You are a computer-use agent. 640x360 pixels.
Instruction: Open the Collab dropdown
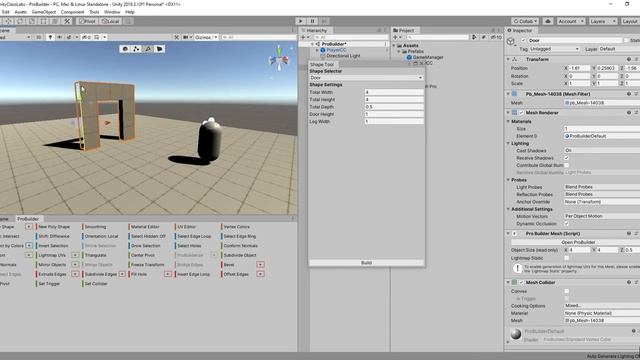point(525,21)
